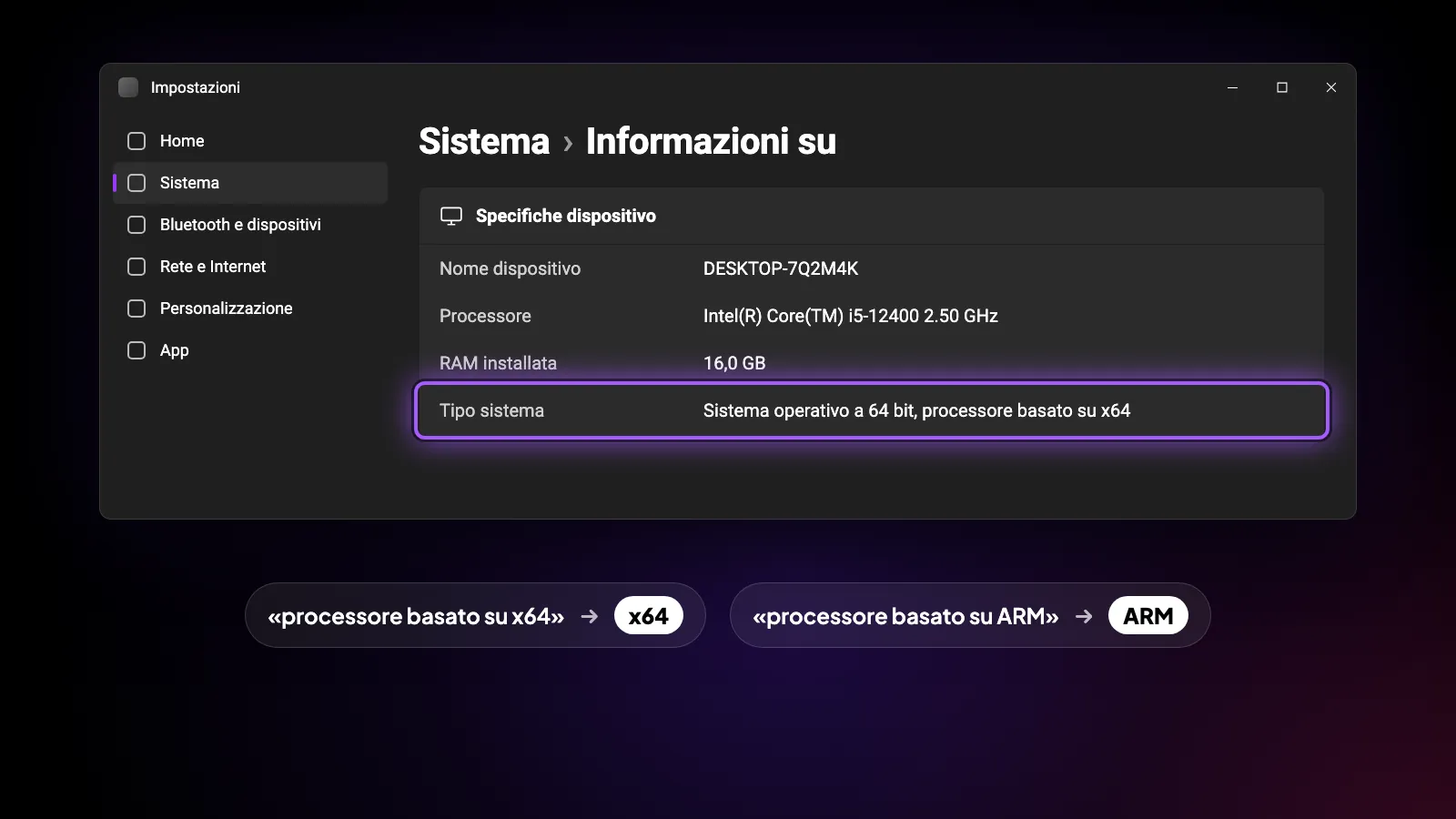This screenshot has width=1456, height=819.
Task: Open the App settings section
Action: point(250,350)
